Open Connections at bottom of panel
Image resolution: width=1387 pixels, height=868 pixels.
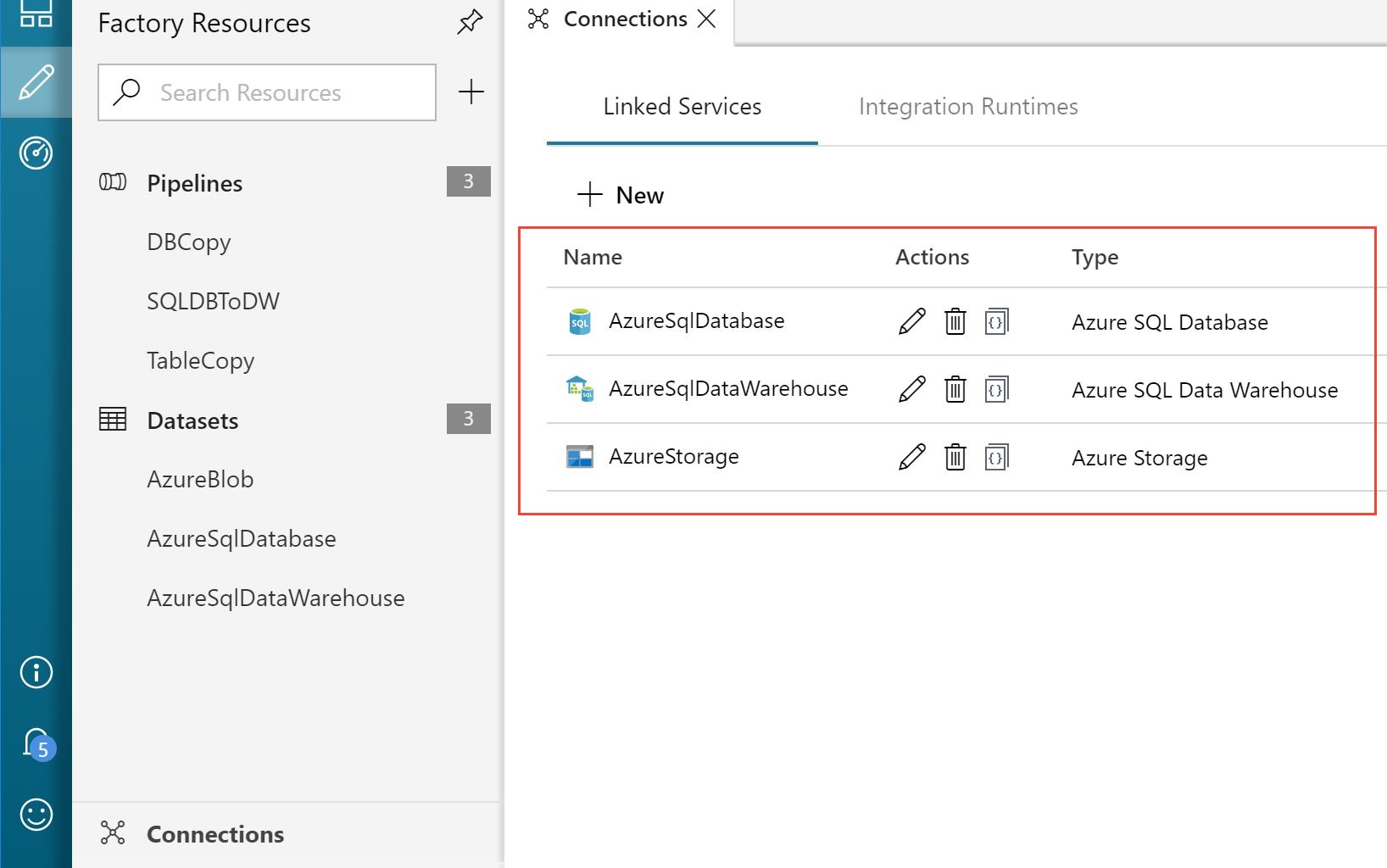pos(215,834)
